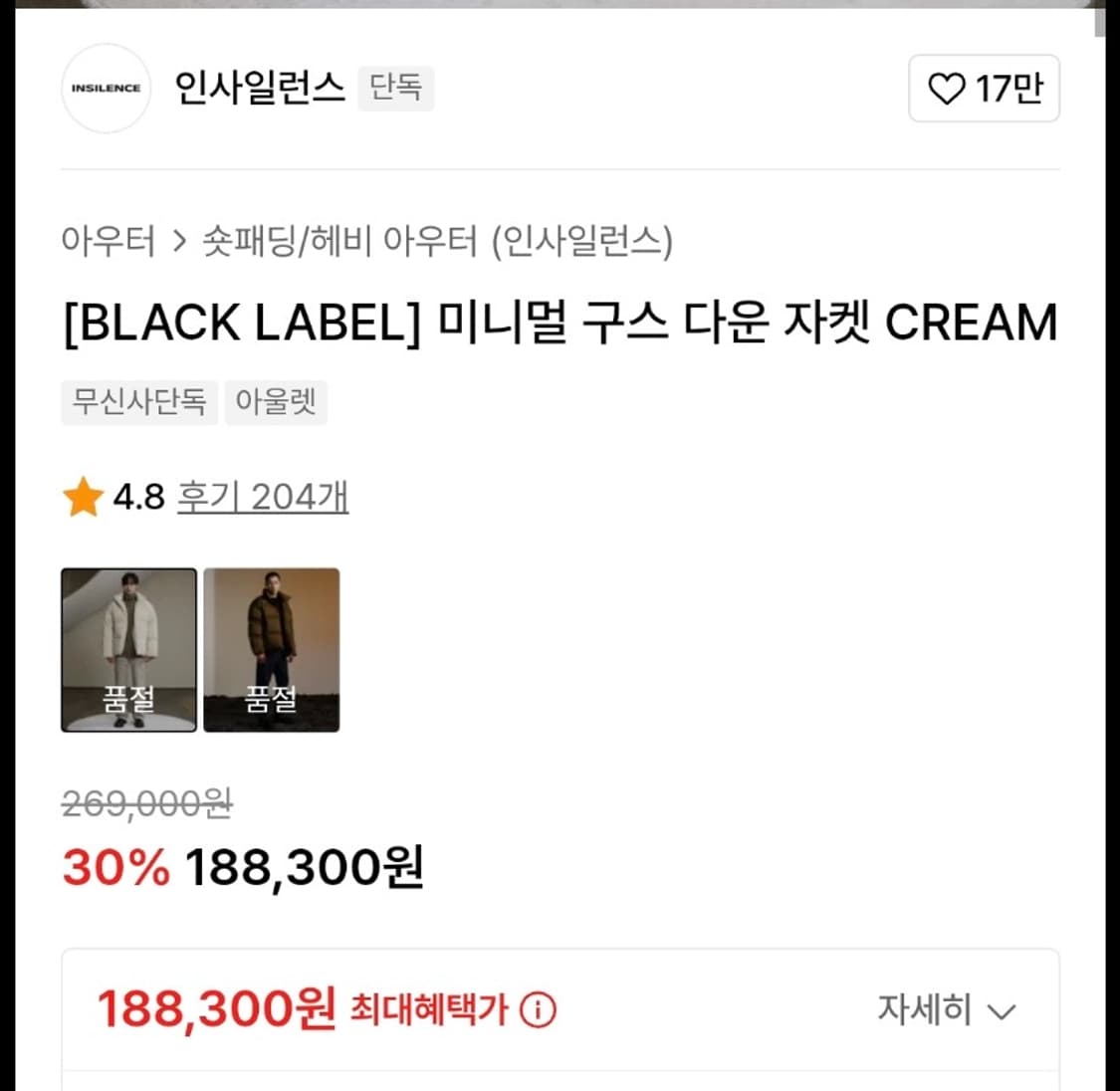Click the 아울렛 tag
Screen dimensions: 1120x1091
tap(276, 402)
